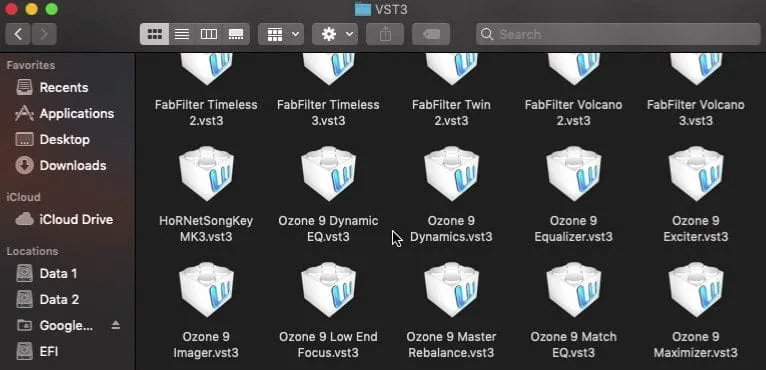Click the Locations section header
Viewport: 766px width, 370px height.
click(32, 251)
